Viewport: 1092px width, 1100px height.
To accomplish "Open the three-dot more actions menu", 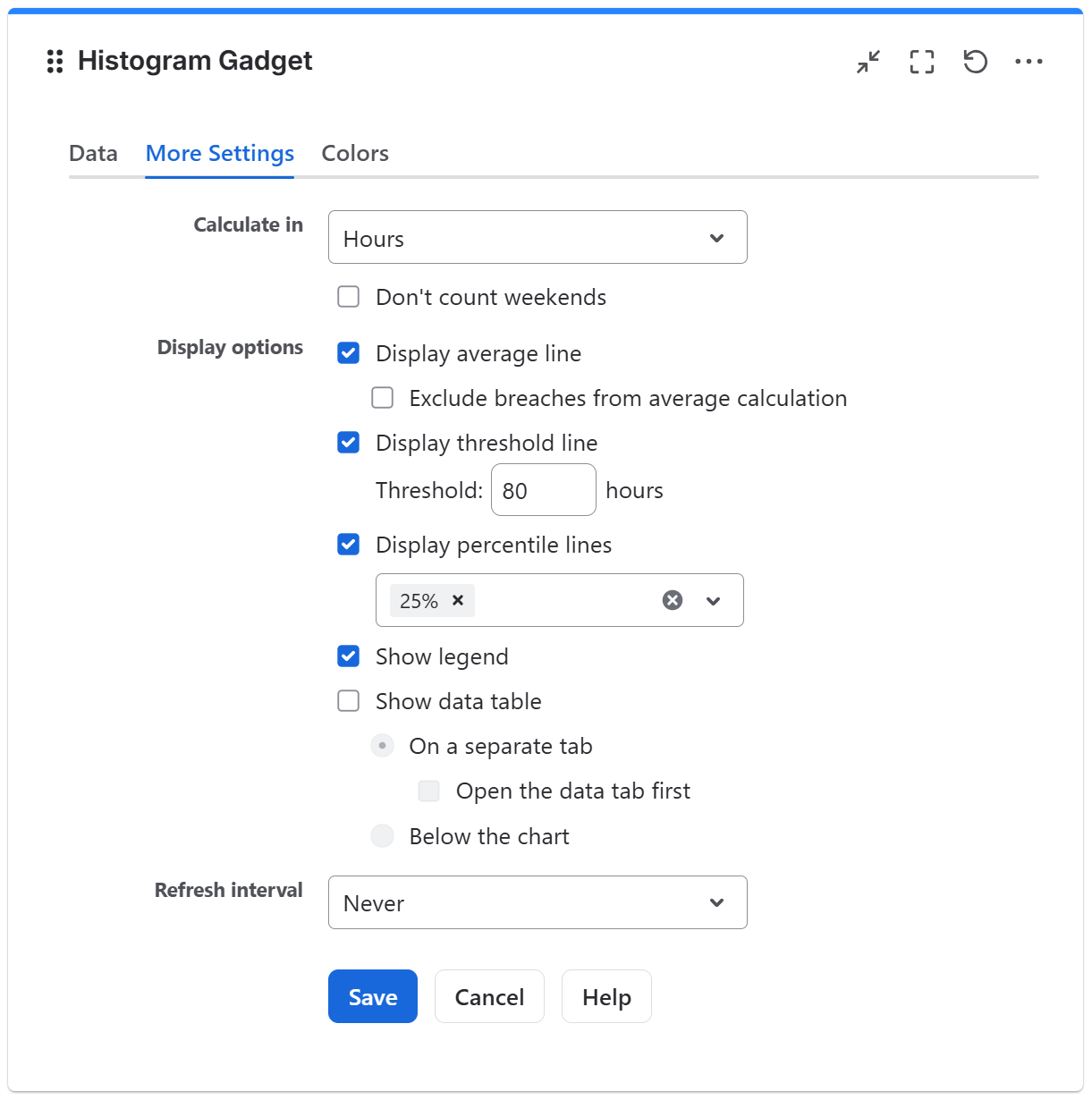I will [x=1029, y=62].
